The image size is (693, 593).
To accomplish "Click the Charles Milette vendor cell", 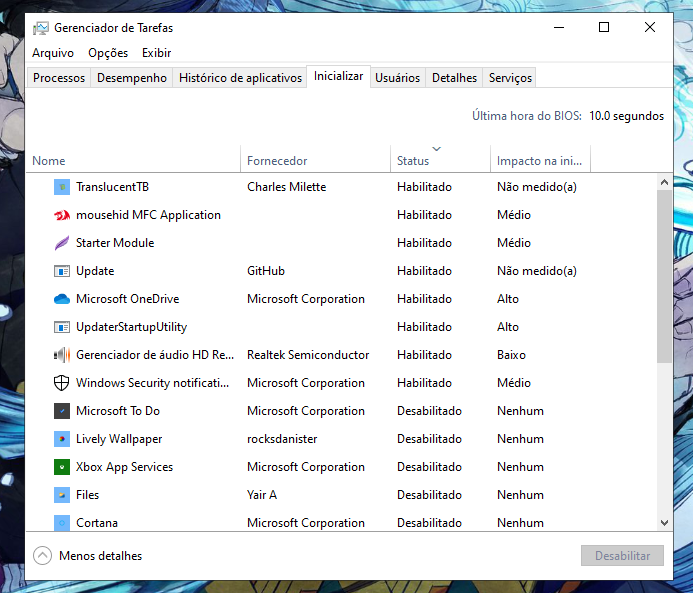I will pos(287,187).
